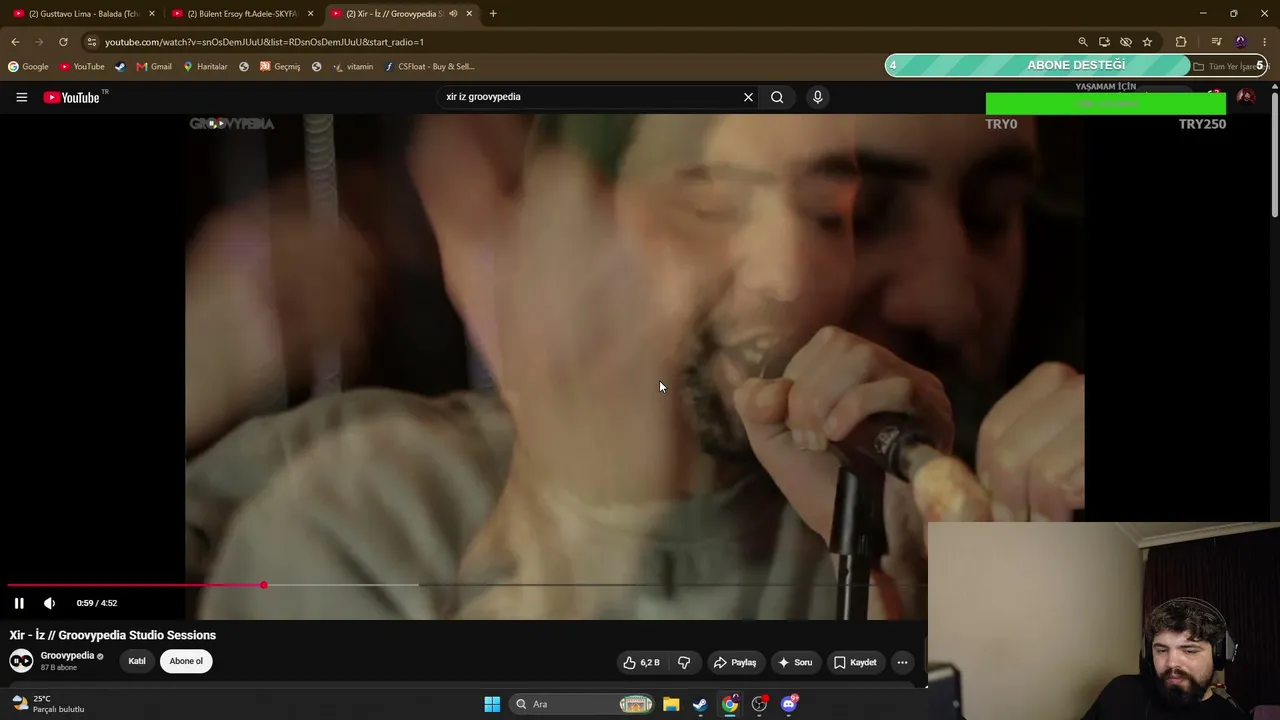Open the Steam bookmark icon
Viewport: 1280px width, 720px height.
pos(120,67)
